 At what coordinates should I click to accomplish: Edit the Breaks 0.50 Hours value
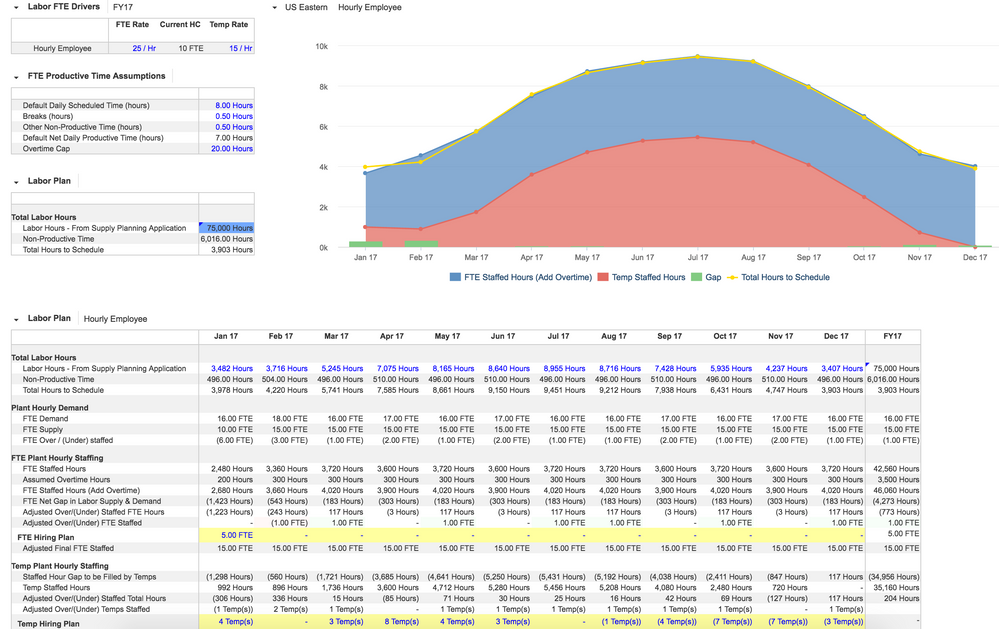pyautogui.click(x=234, y=117)
